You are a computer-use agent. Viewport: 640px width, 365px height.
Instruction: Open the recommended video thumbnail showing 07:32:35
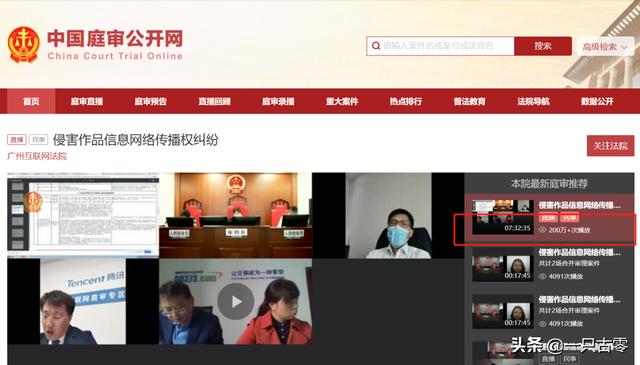pyautogui.click(x=503, y=217)
